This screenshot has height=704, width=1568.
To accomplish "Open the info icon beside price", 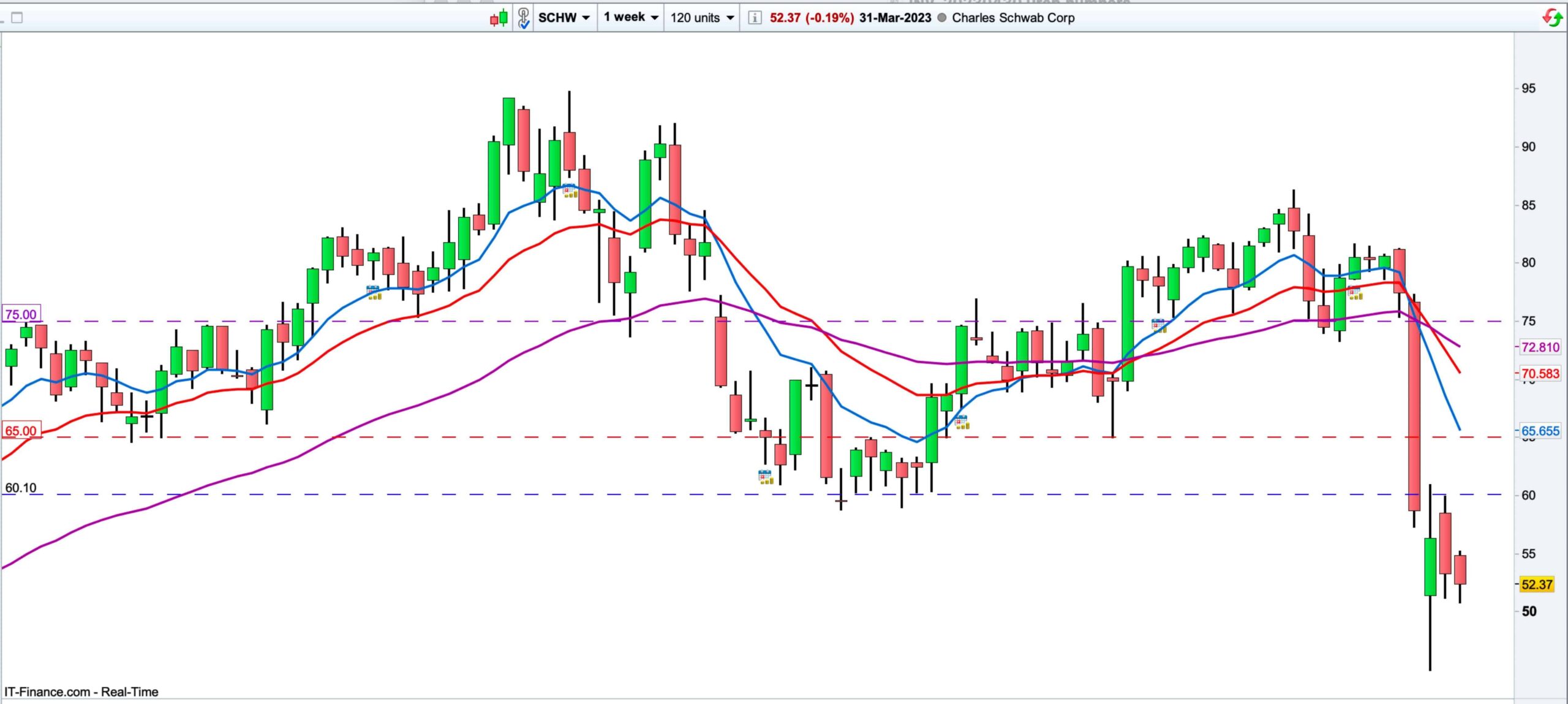I will click(x=755, y=18).
